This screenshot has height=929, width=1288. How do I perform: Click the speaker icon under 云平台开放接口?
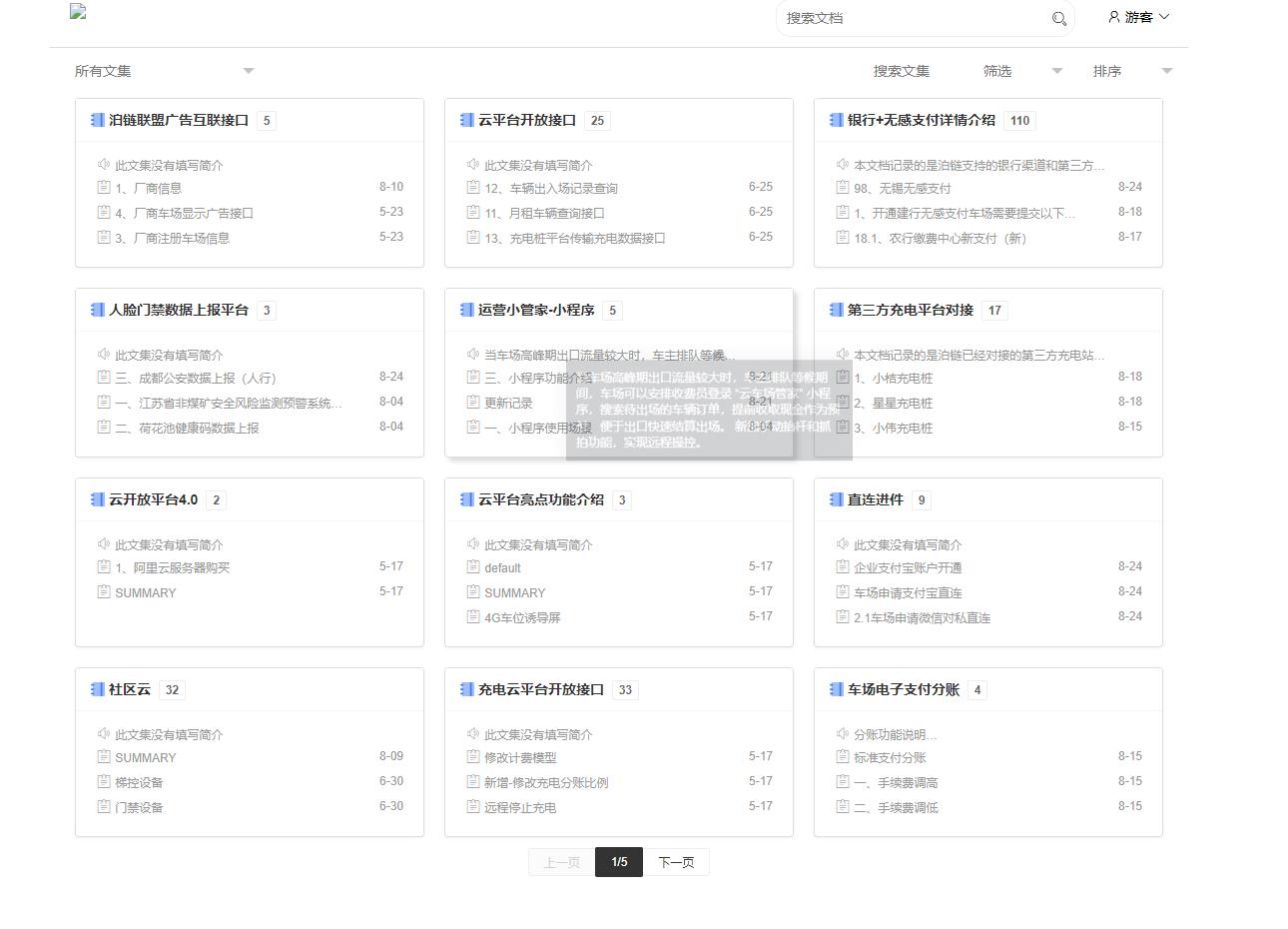coord(472,164)
